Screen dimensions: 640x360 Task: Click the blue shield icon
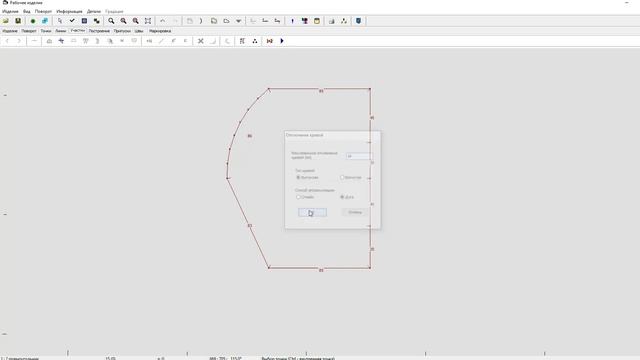358,21
